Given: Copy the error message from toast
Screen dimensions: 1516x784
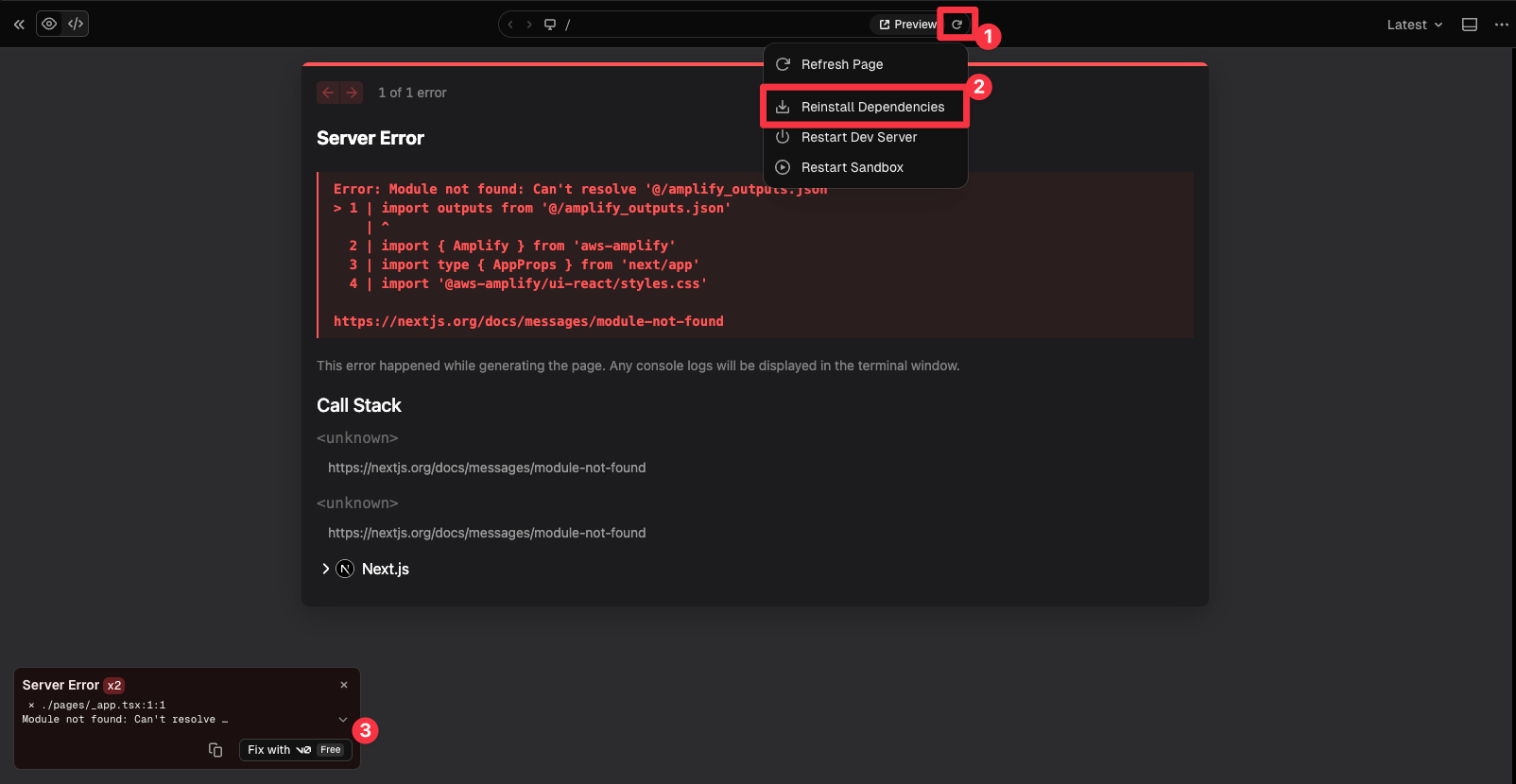Looking at the screenshot, I should 215,750.
